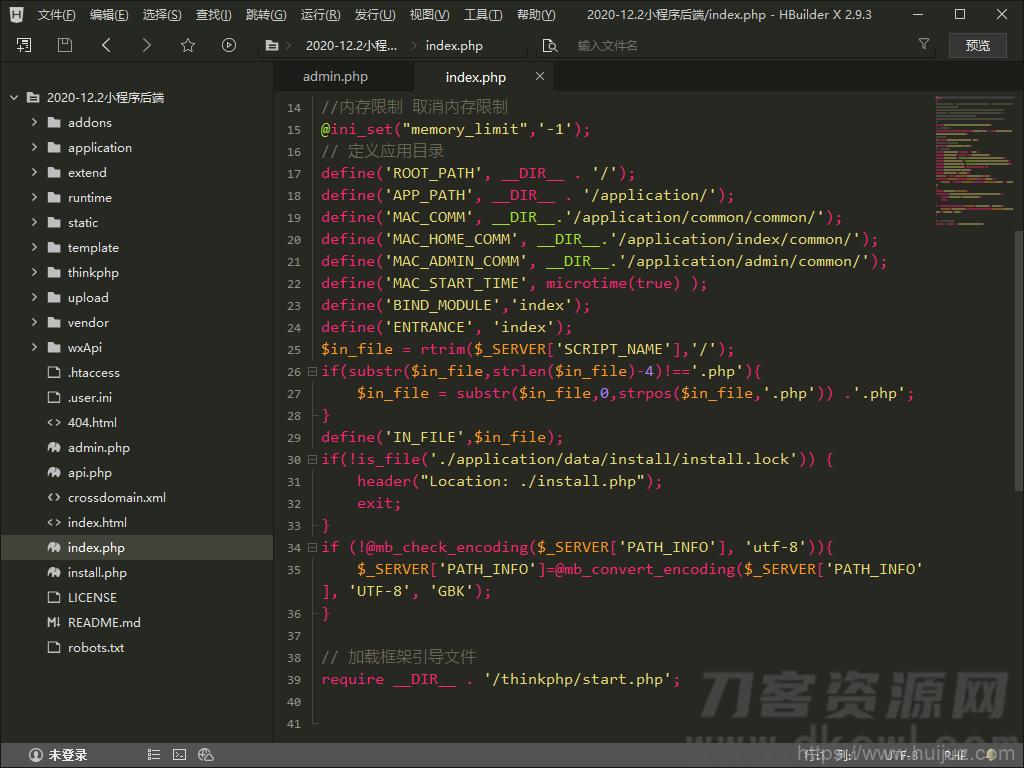Open the 工具(T) menu
This screenshot has height=768, width=1024.
[x=483, y=14]
